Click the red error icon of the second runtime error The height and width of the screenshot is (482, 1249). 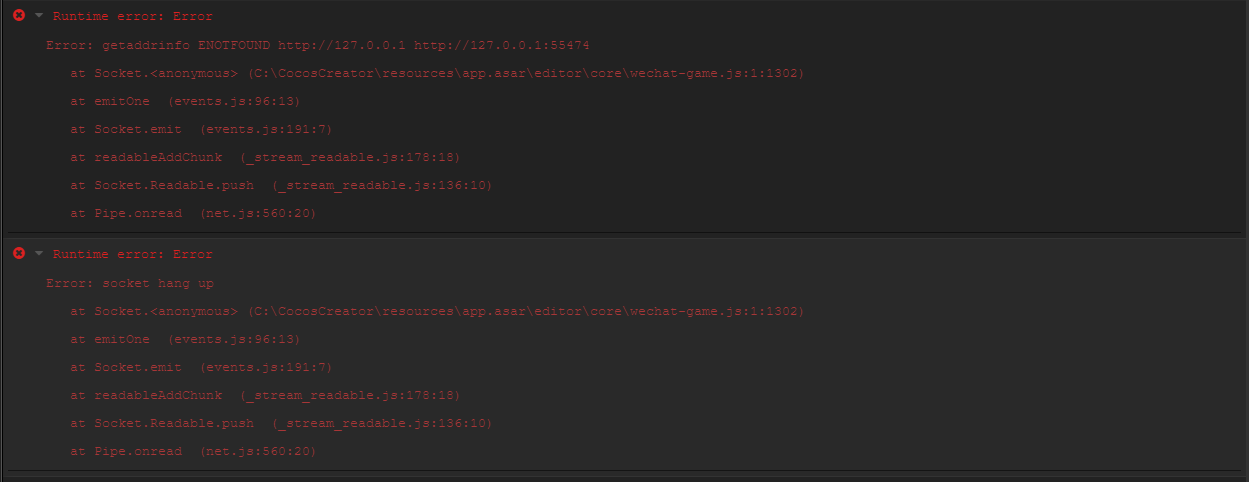click(x=19, y=254)
